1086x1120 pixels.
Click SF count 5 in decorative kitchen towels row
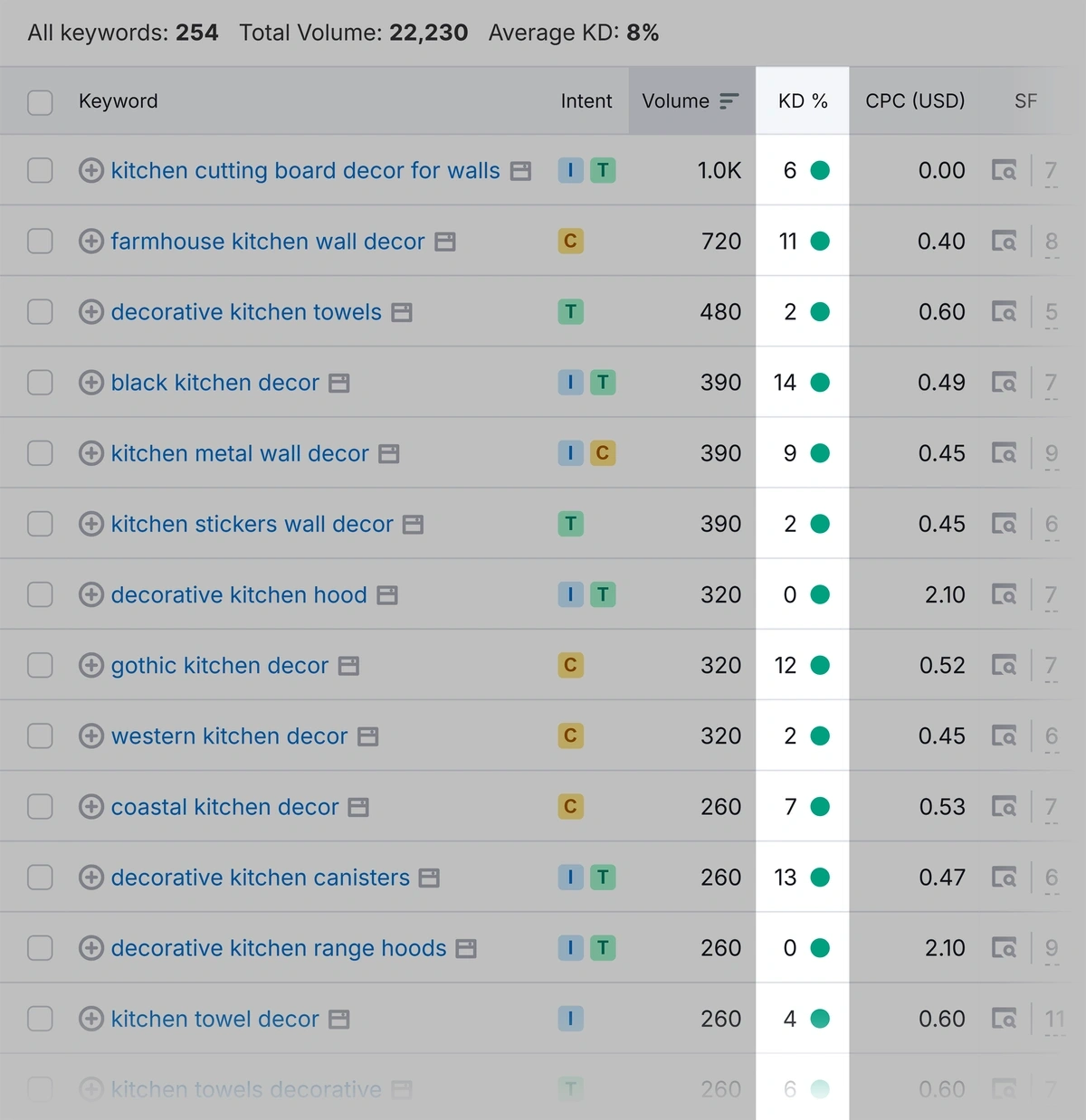(1051, 312)
